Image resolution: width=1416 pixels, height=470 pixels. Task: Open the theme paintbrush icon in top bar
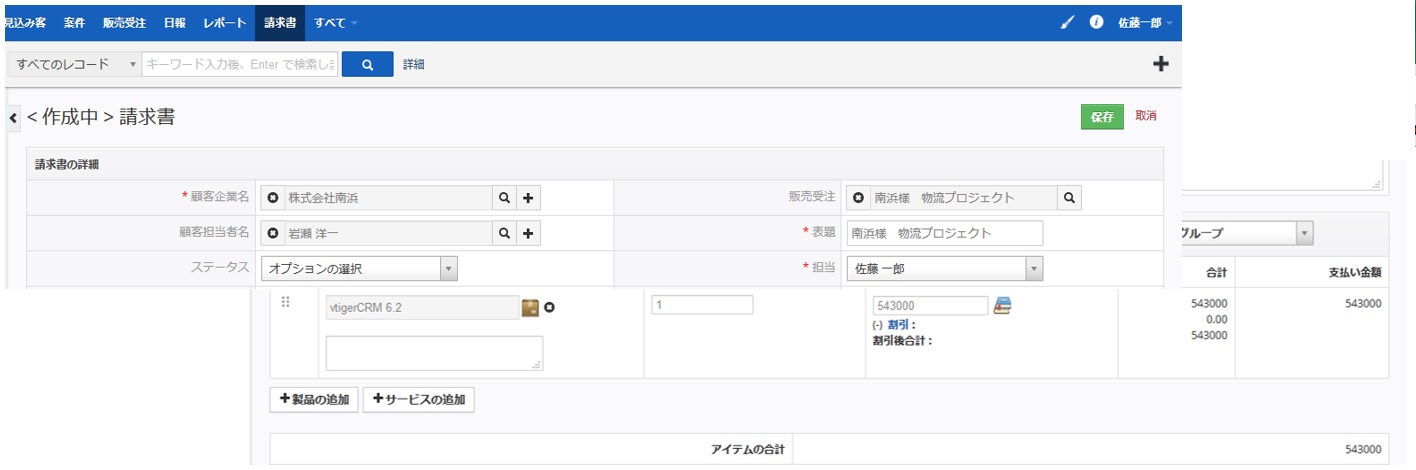click(1068, 22)
